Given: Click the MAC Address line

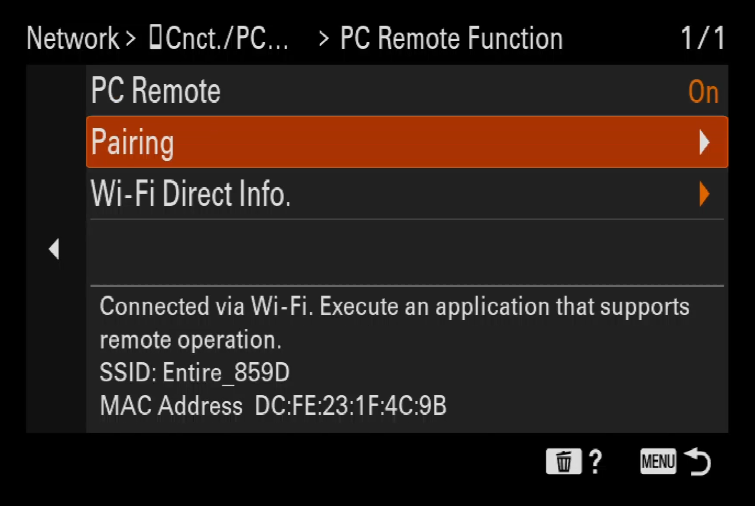Looking at the screenshot, I should point(273,405).
